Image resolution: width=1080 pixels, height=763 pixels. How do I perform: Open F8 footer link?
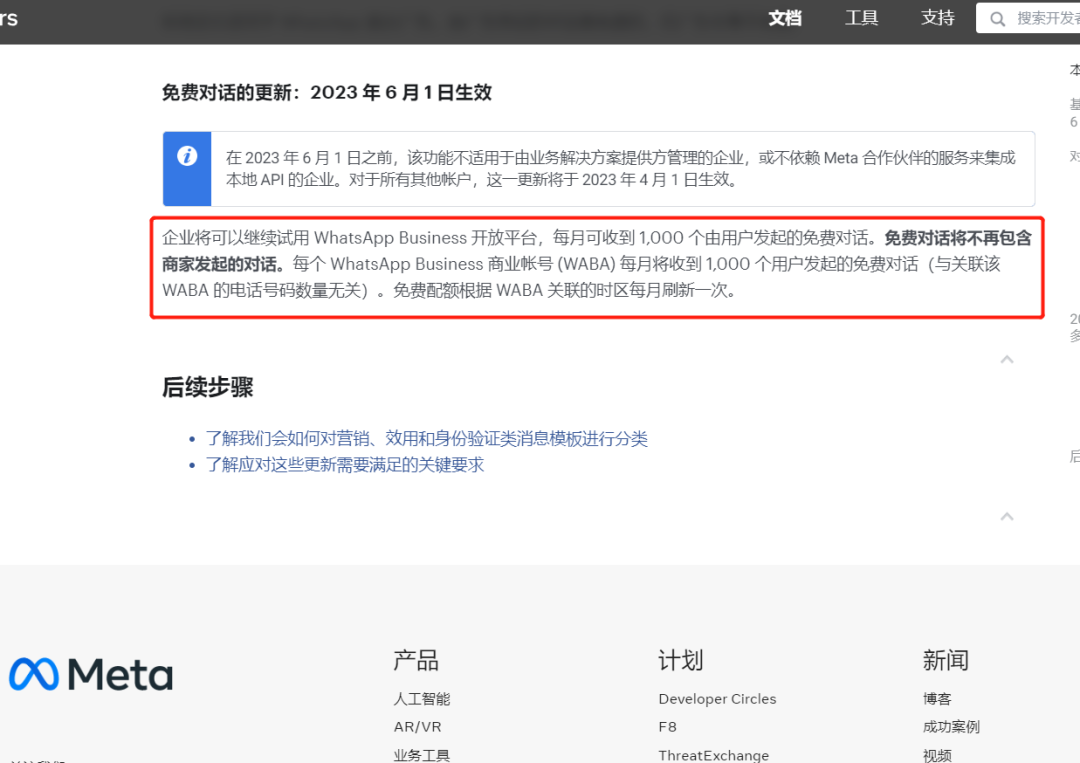(x=667, y=727)
